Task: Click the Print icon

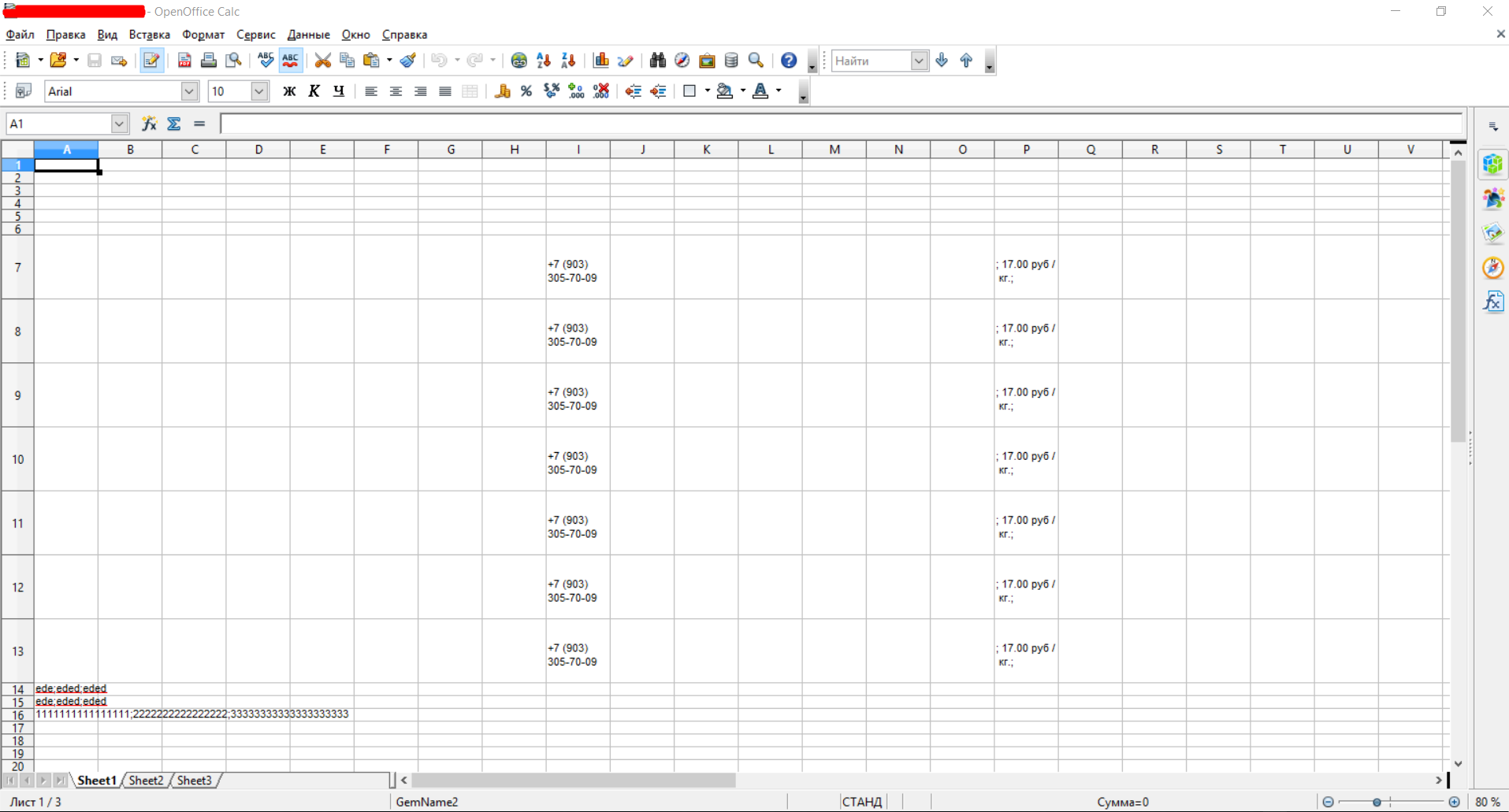Action: (x=209, y=61)
